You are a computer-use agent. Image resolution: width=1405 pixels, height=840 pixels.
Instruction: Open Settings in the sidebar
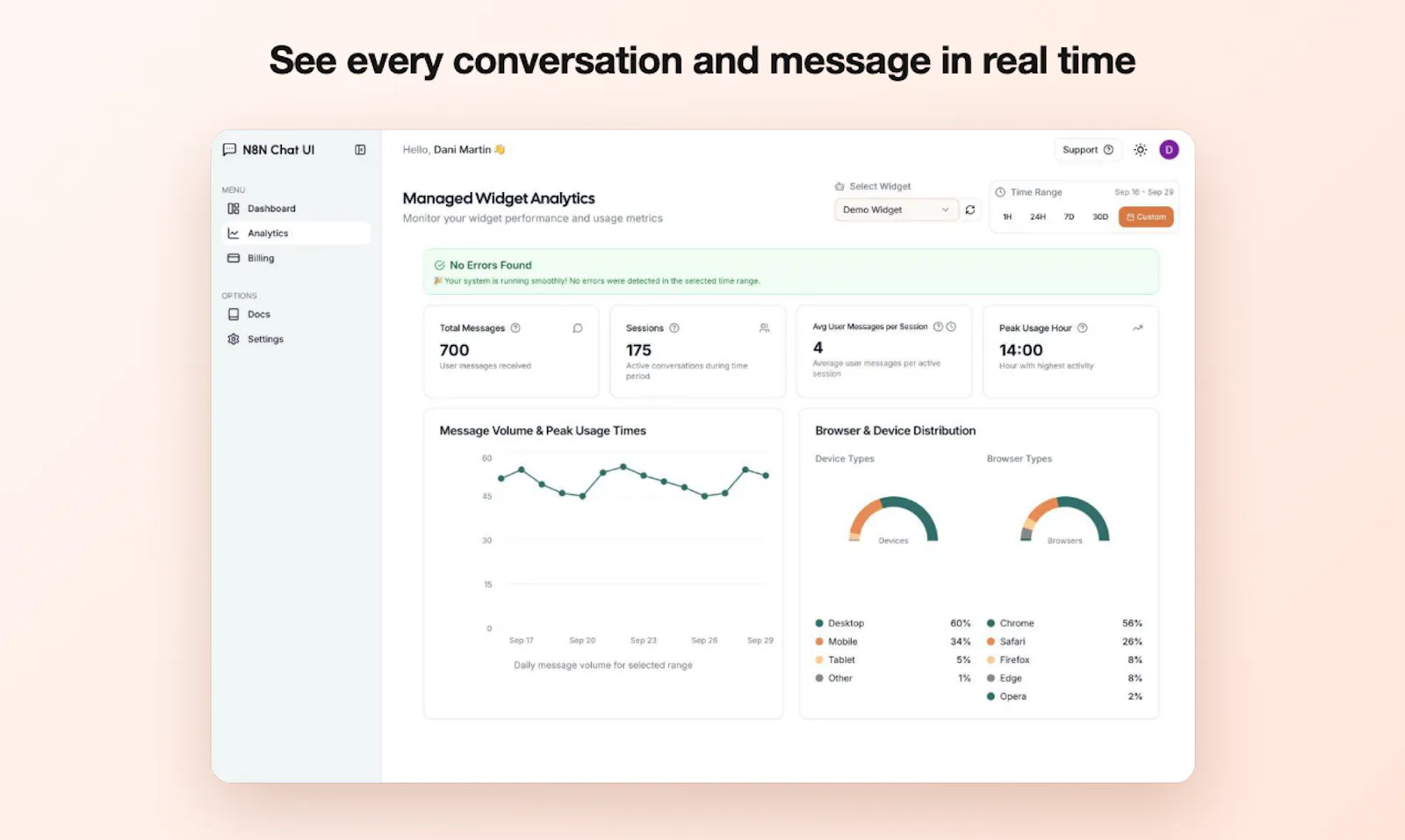tap(295, 339)
